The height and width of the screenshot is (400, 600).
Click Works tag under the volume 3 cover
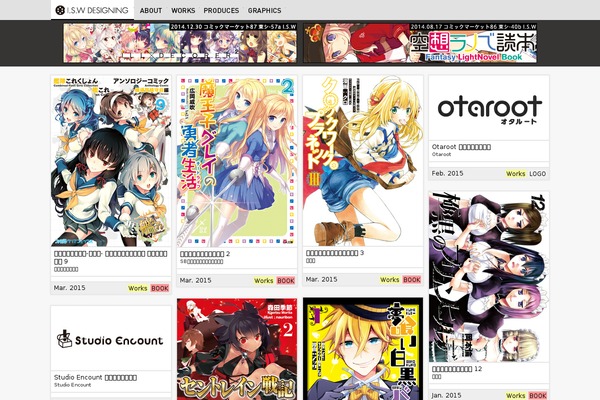click(x=390, y=280)
